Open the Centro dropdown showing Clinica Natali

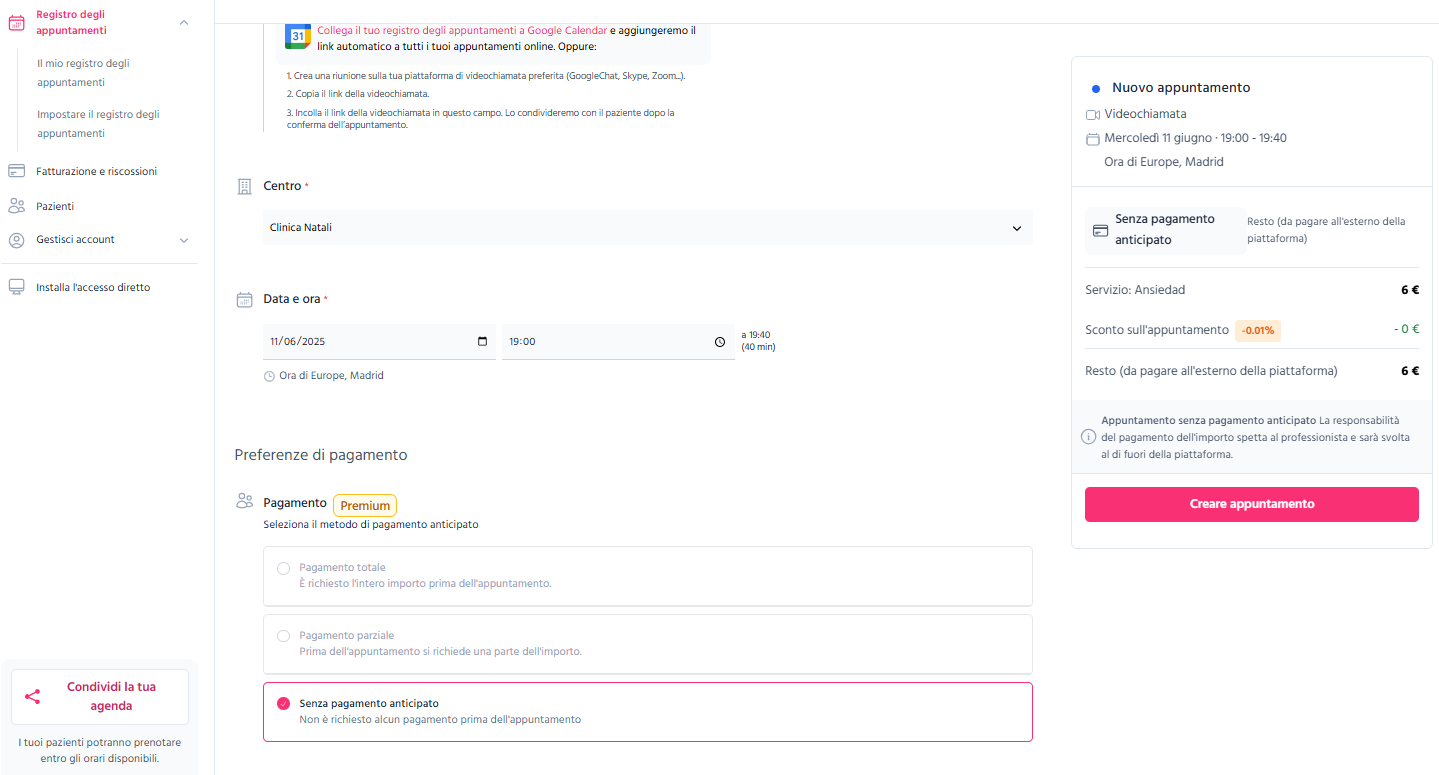pyautogui.click(x=648, y=228)
